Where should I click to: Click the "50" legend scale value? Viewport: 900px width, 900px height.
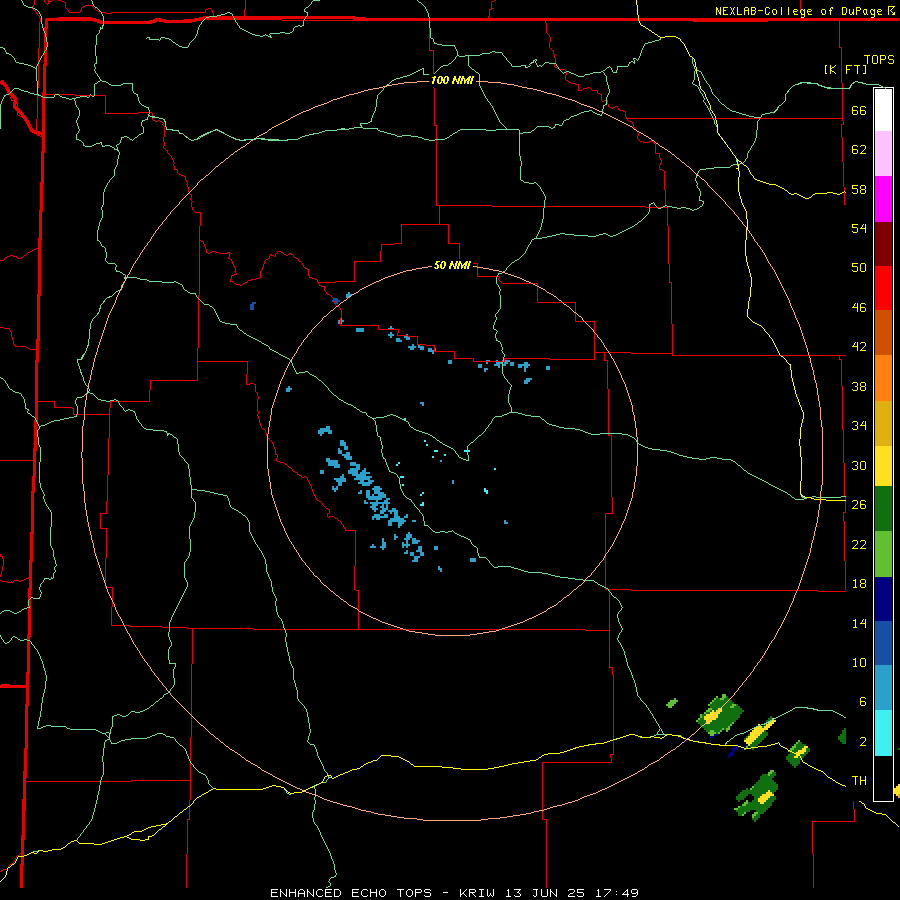point(859,268)
